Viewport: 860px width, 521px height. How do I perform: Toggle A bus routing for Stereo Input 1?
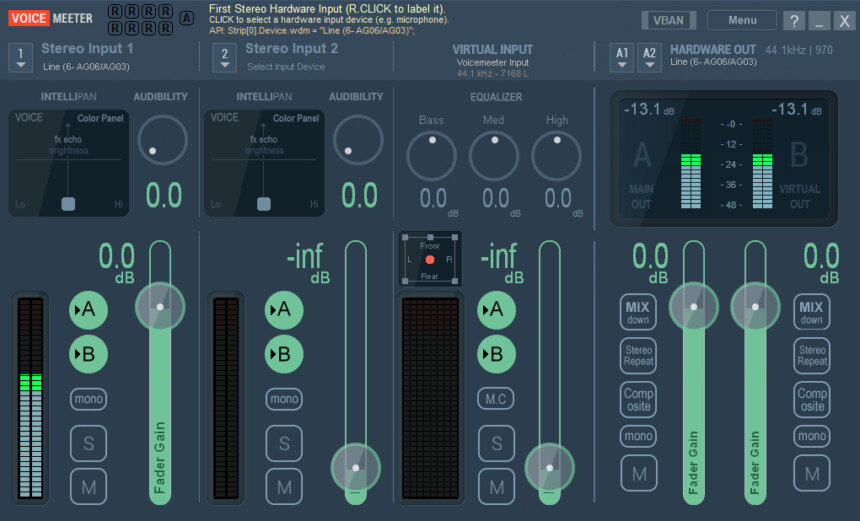88,310
